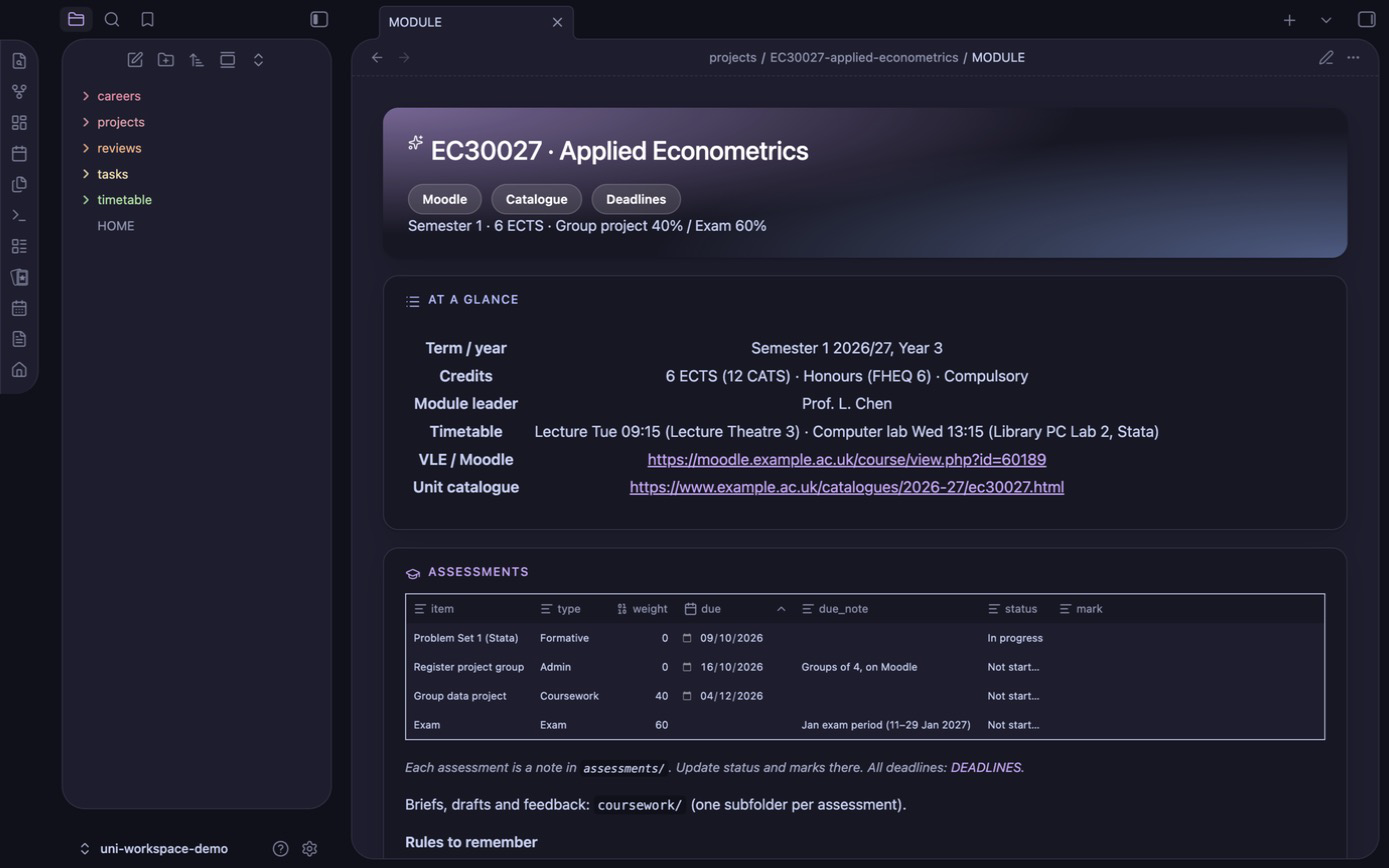The width and height of the screenshot is (1389, 868).
Task: Insert template via ribbon copy icon
Action: [x=19, y=185]
